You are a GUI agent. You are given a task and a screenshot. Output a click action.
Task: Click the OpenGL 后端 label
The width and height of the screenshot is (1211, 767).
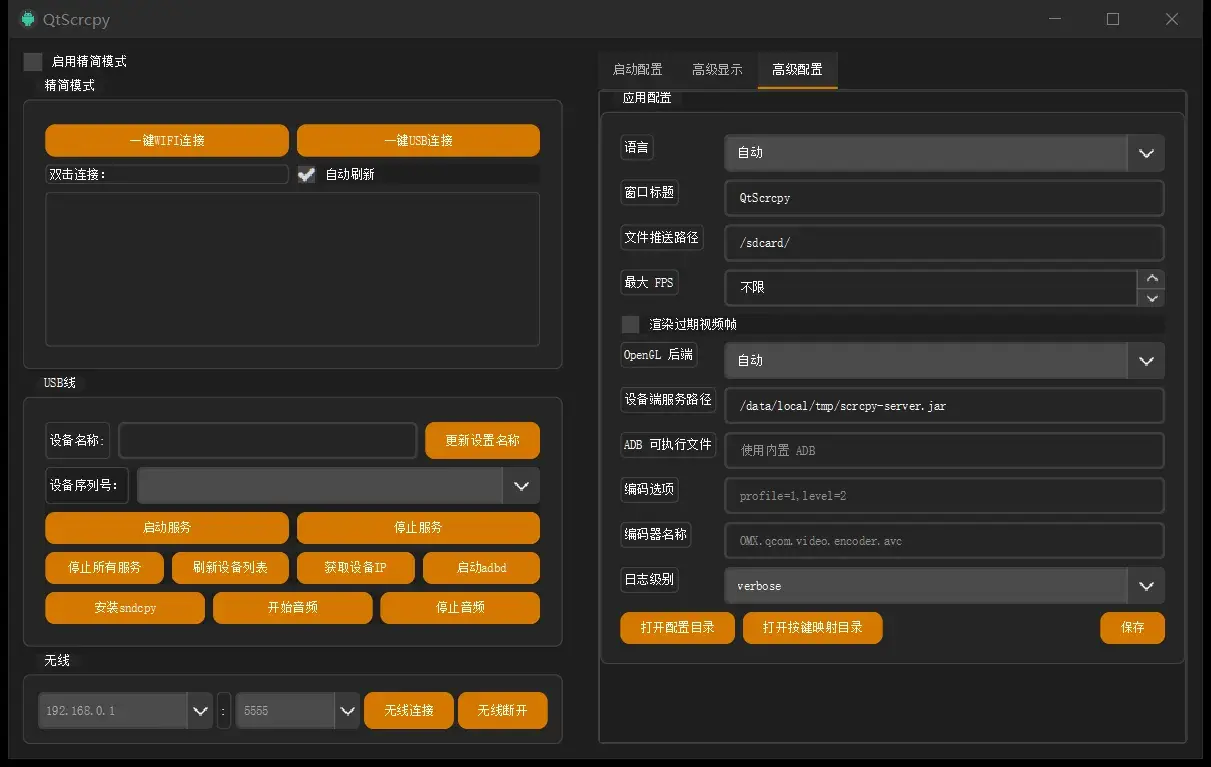[x=658, y=354]
